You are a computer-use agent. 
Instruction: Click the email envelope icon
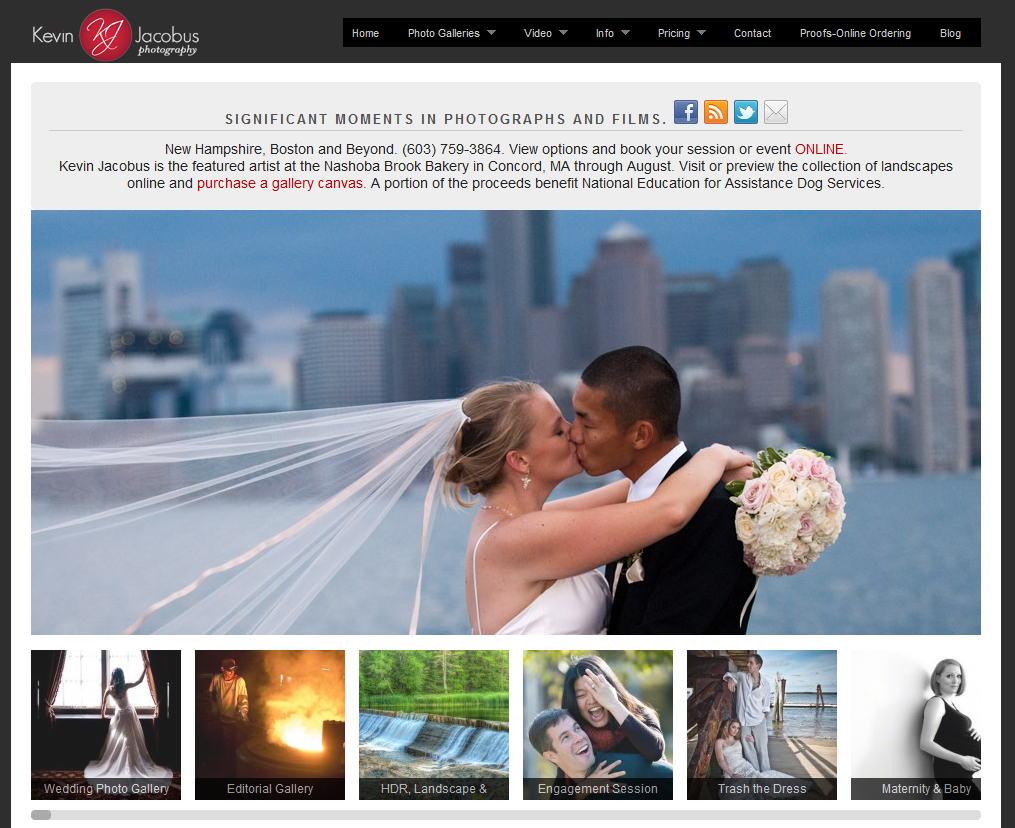pos(775,112)
